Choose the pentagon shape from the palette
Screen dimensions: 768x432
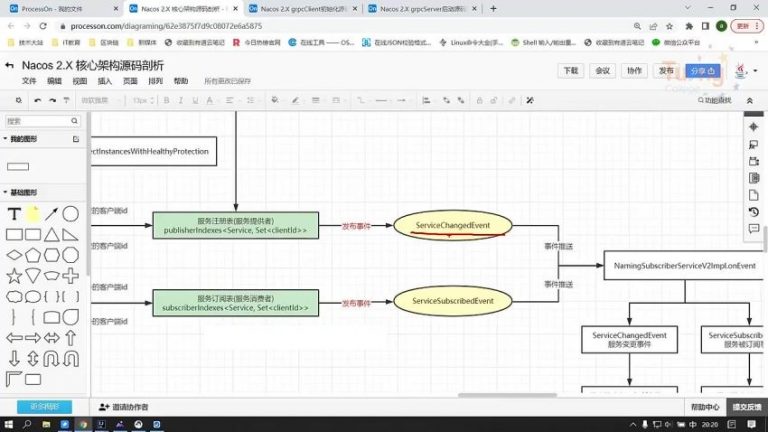33,255
